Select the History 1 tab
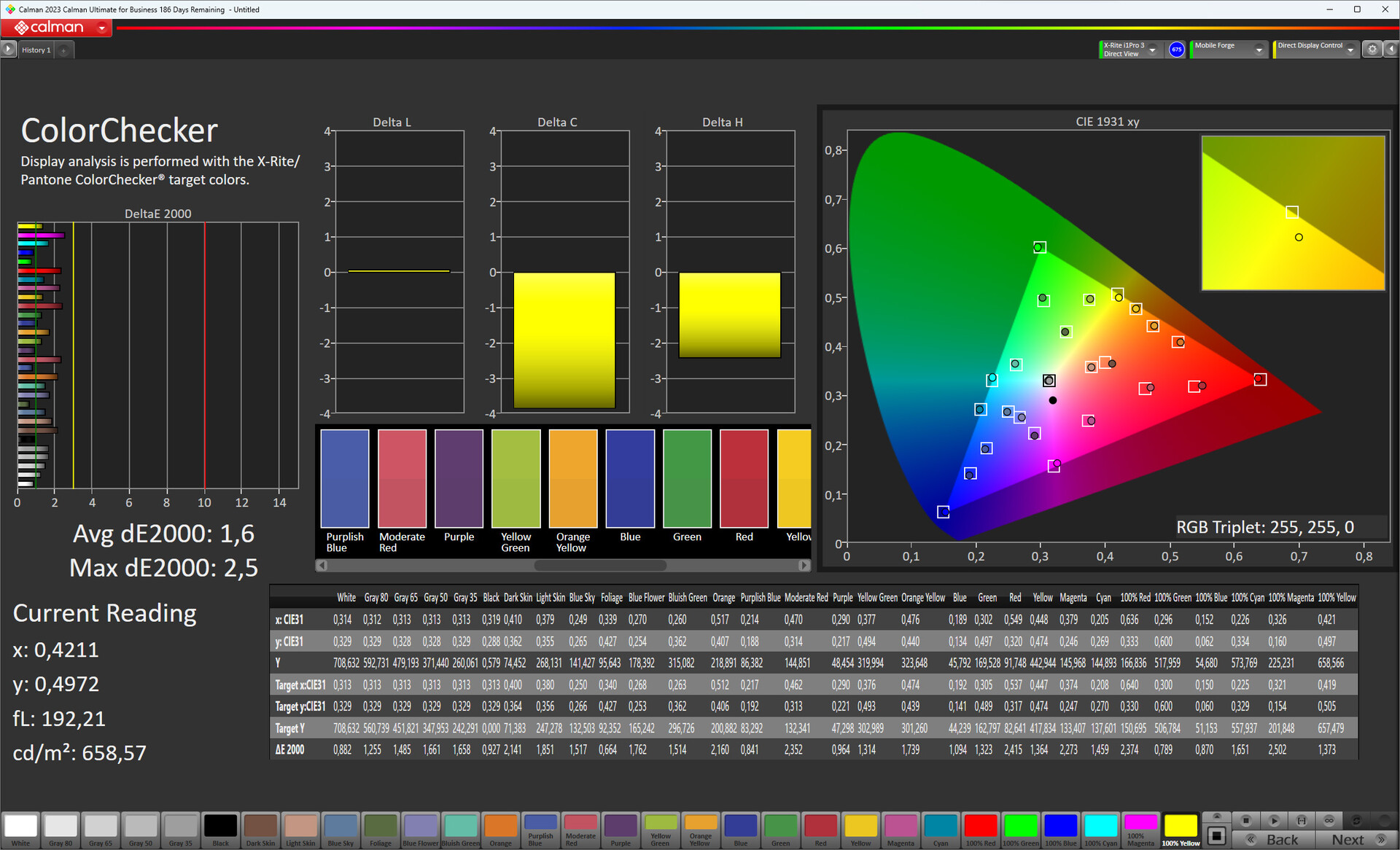The image size is (1400, 850). (x=36, y=50)
